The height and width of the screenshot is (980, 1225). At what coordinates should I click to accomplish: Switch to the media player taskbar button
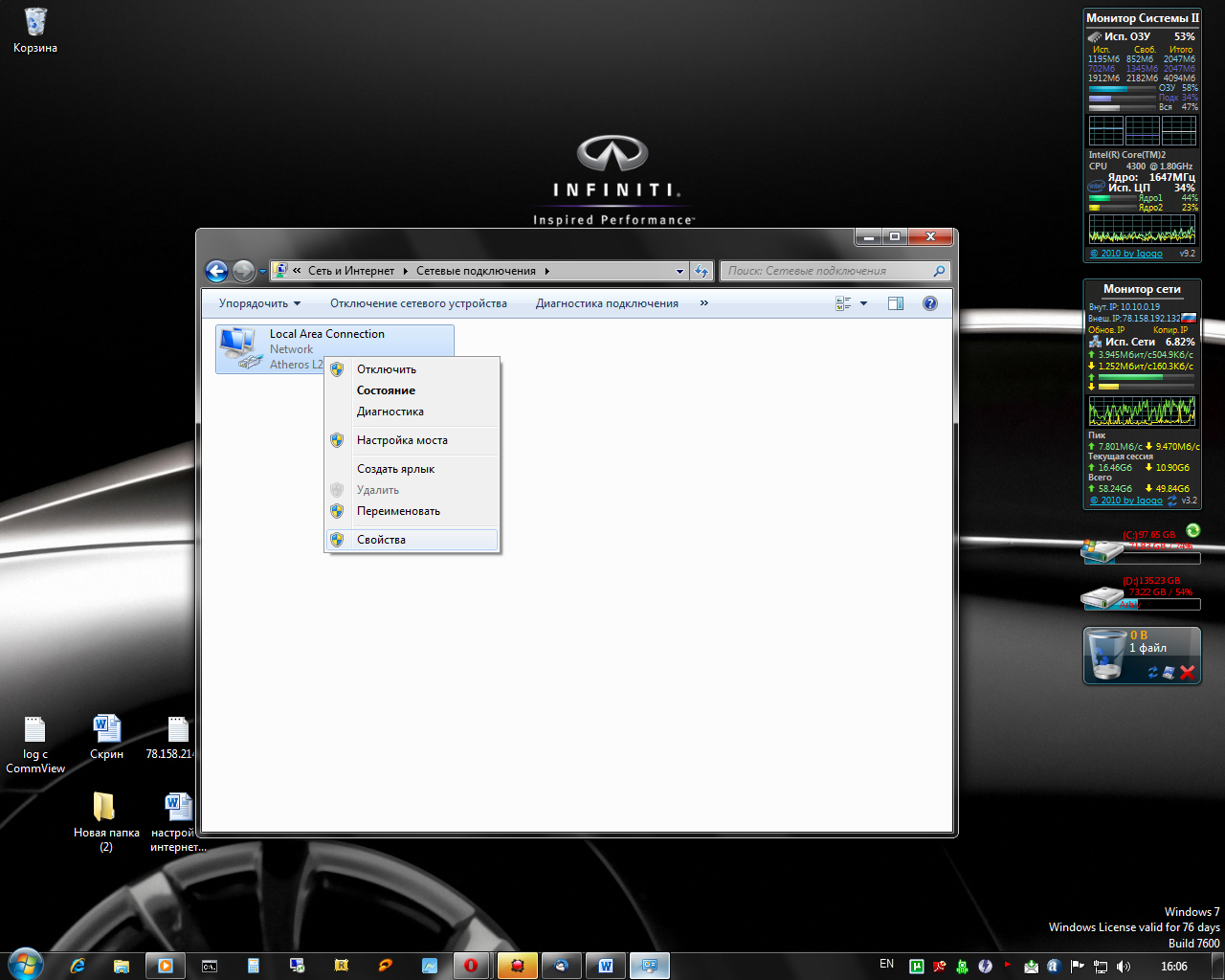pyautogui.click(x=166, y=966)
